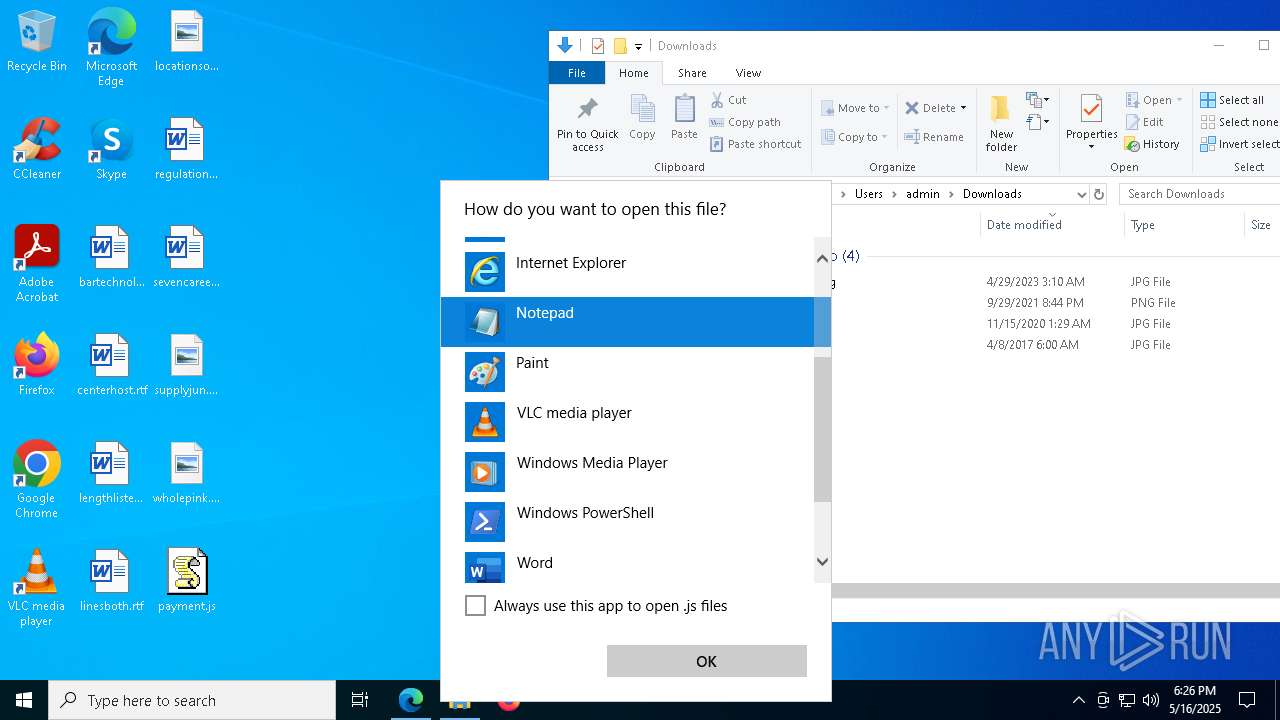Switch to View tab in Explorer
This screenshot has height=720, width=1280.
(748, 73)
